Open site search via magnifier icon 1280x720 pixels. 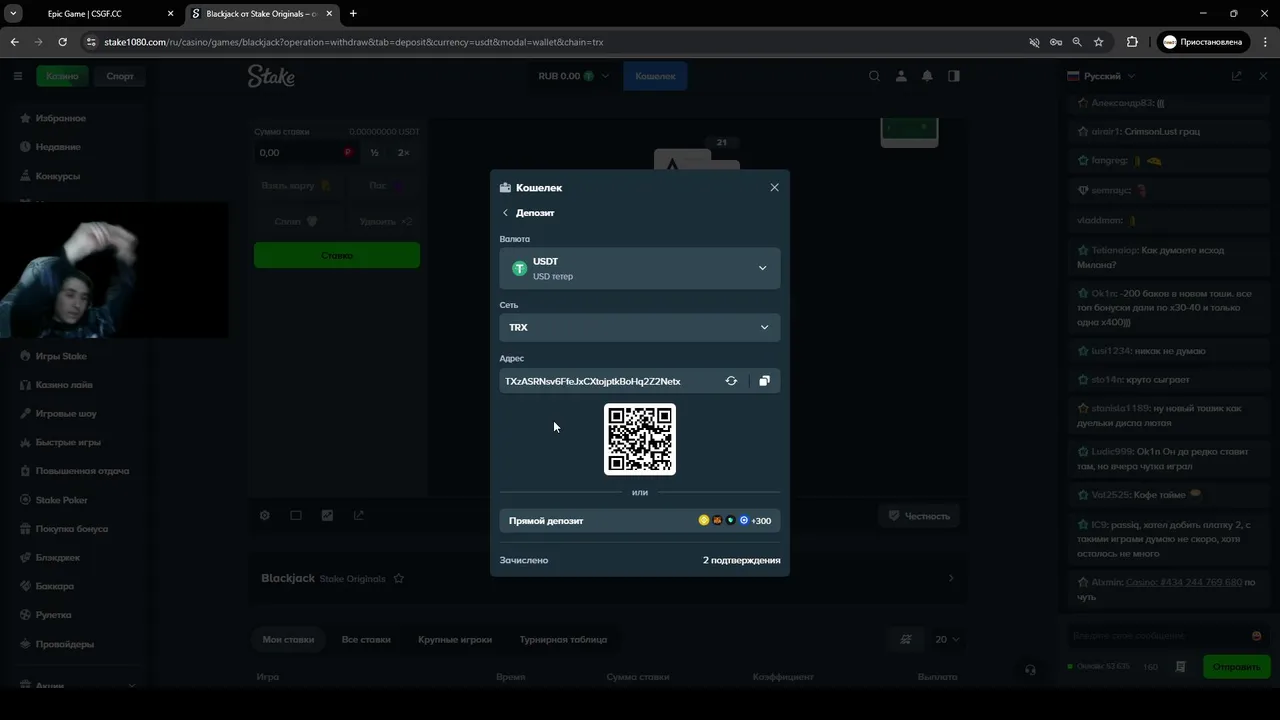click(875, 76)
